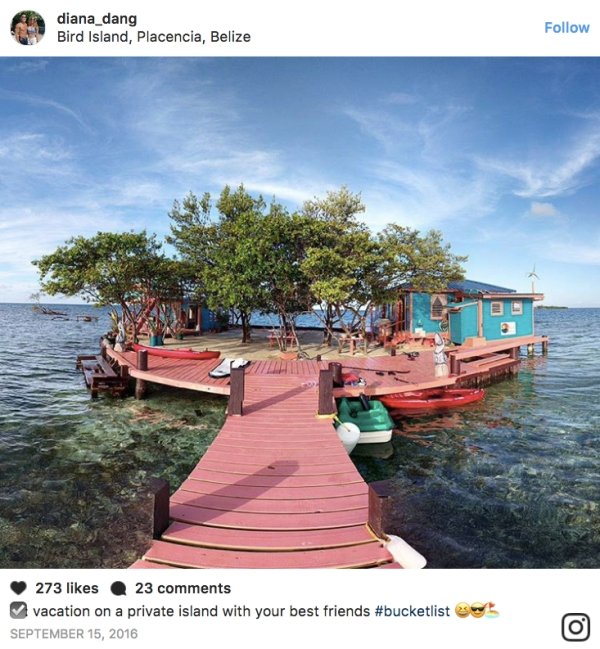Click the gray checkmark box before the caption

click(18, 611)
